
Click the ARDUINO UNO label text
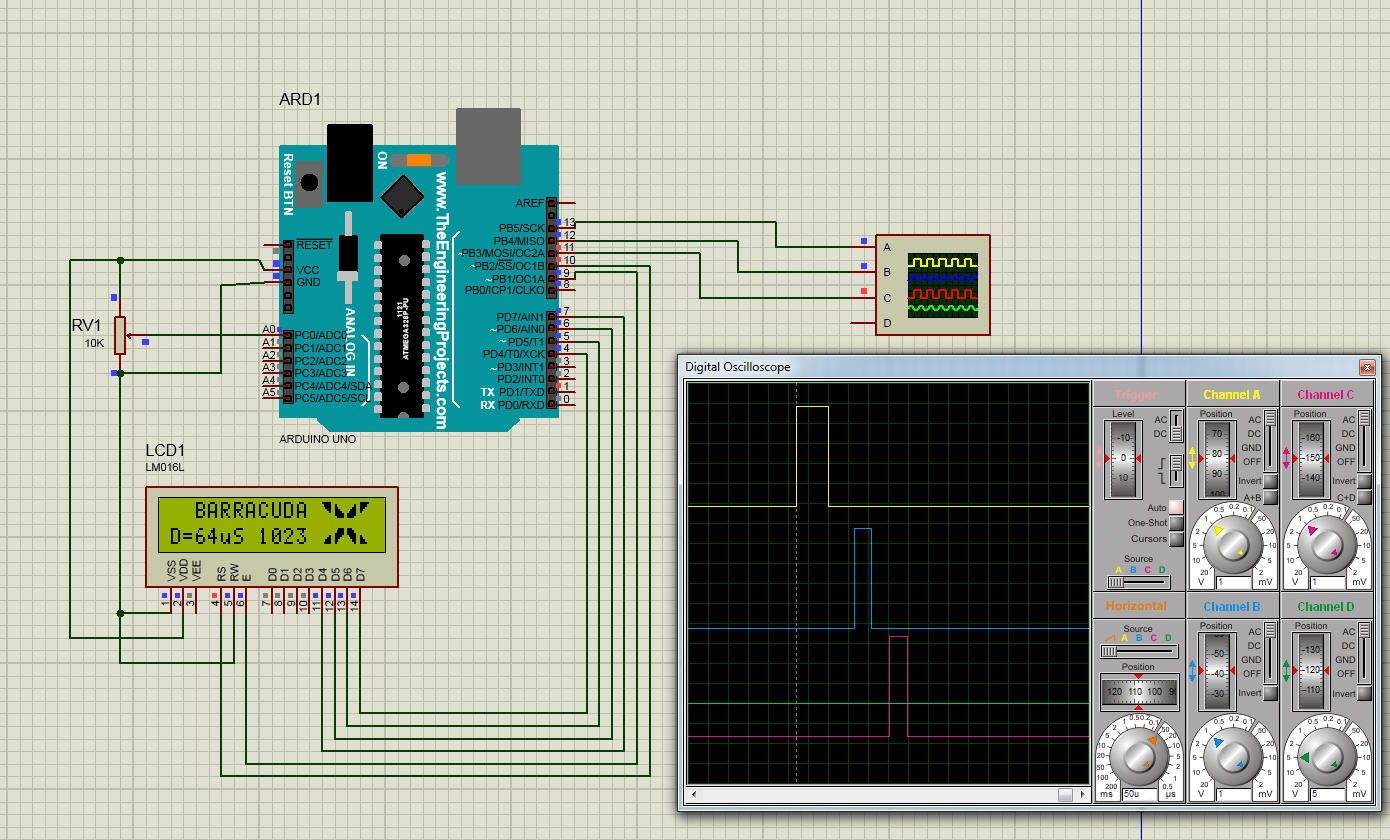point(318,439)
